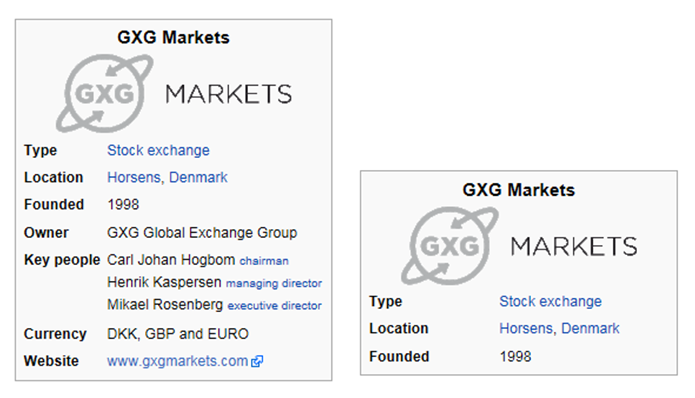This screenshot has width=695, height=398.
Task: Click the DKK, GBP and EURO currency value
Action: coord(178,334)
